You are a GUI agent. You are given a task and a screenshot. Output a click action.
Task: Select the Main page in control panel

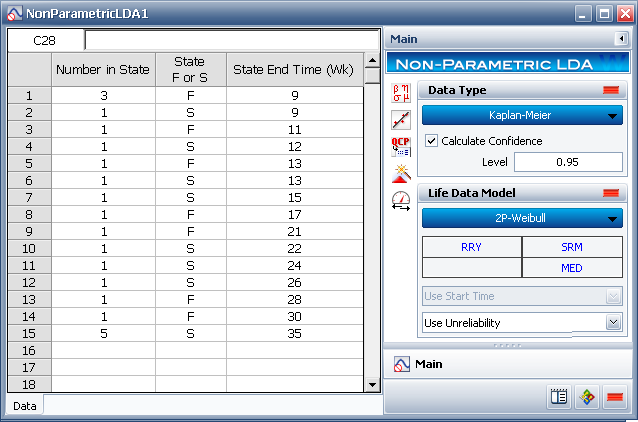click(430, 364)
